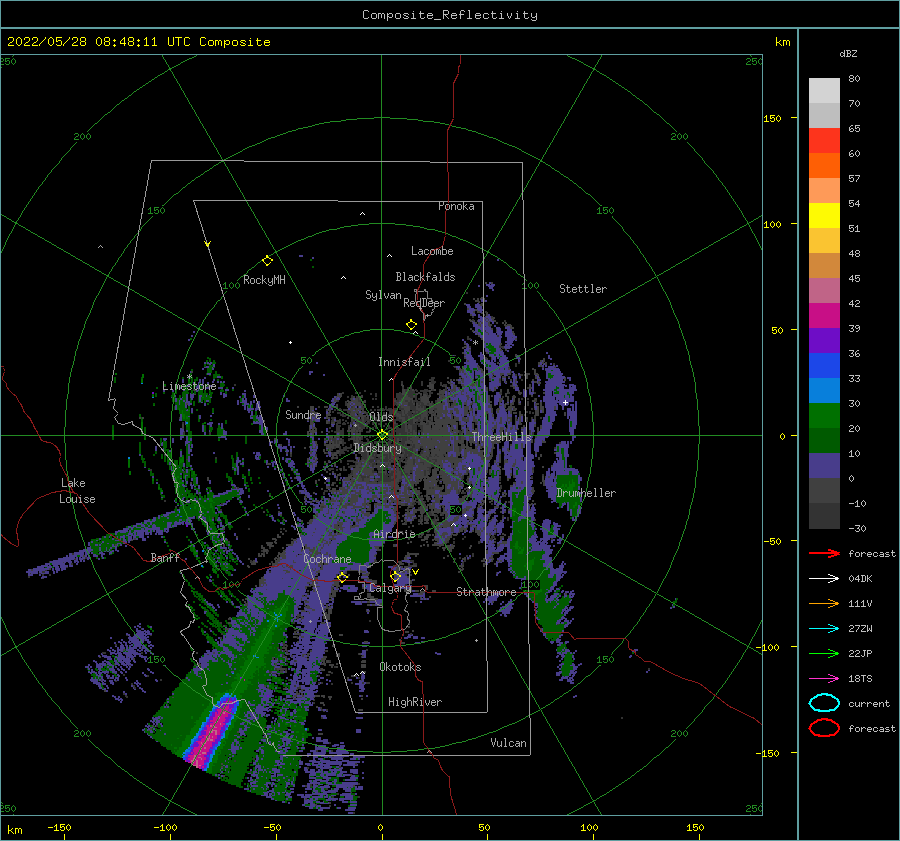The width and height of the screenshot is (900, 841).
Task: Click the magenta 18TS arrow icon
Action: pyautogui.click(x=824, y=679)
